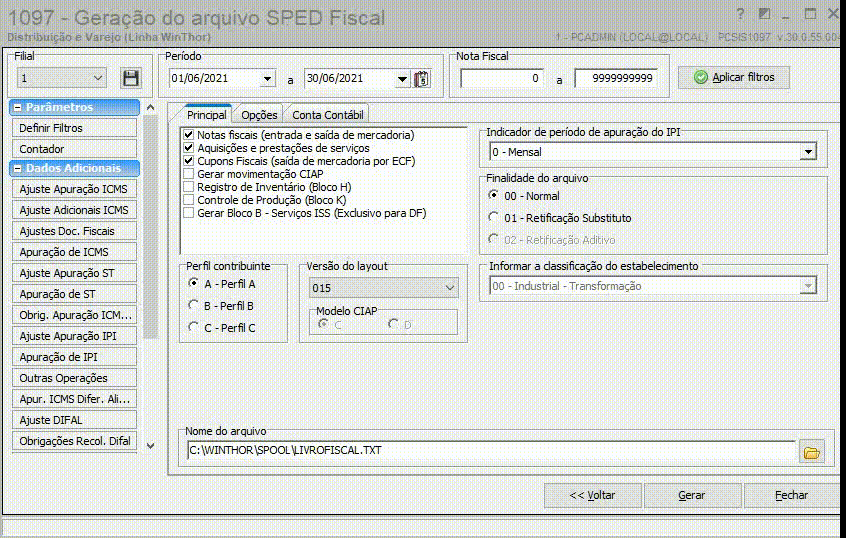
Task: Click the << Voltar button
Action: (x=592, y=495)
